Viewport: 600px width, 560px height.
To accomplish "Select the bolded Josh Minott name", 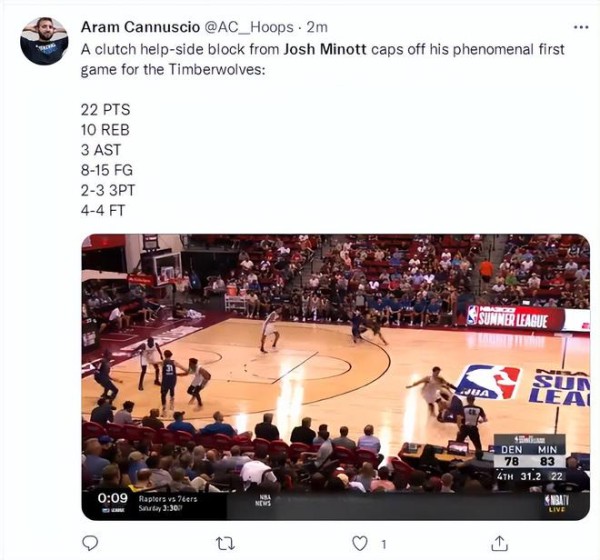I will (x=325, y=49).
